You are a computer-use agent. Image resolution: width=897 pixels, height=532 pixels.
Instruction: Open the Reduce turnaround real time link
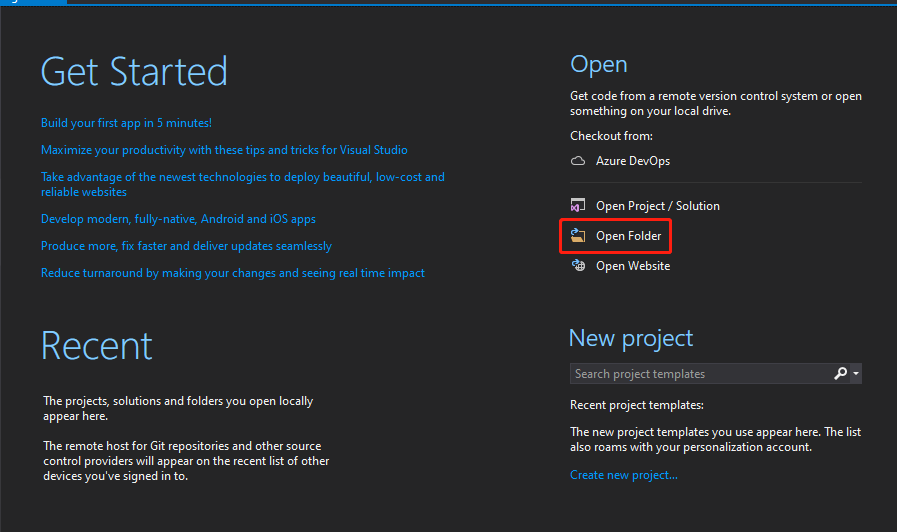(x=233, y=273)
